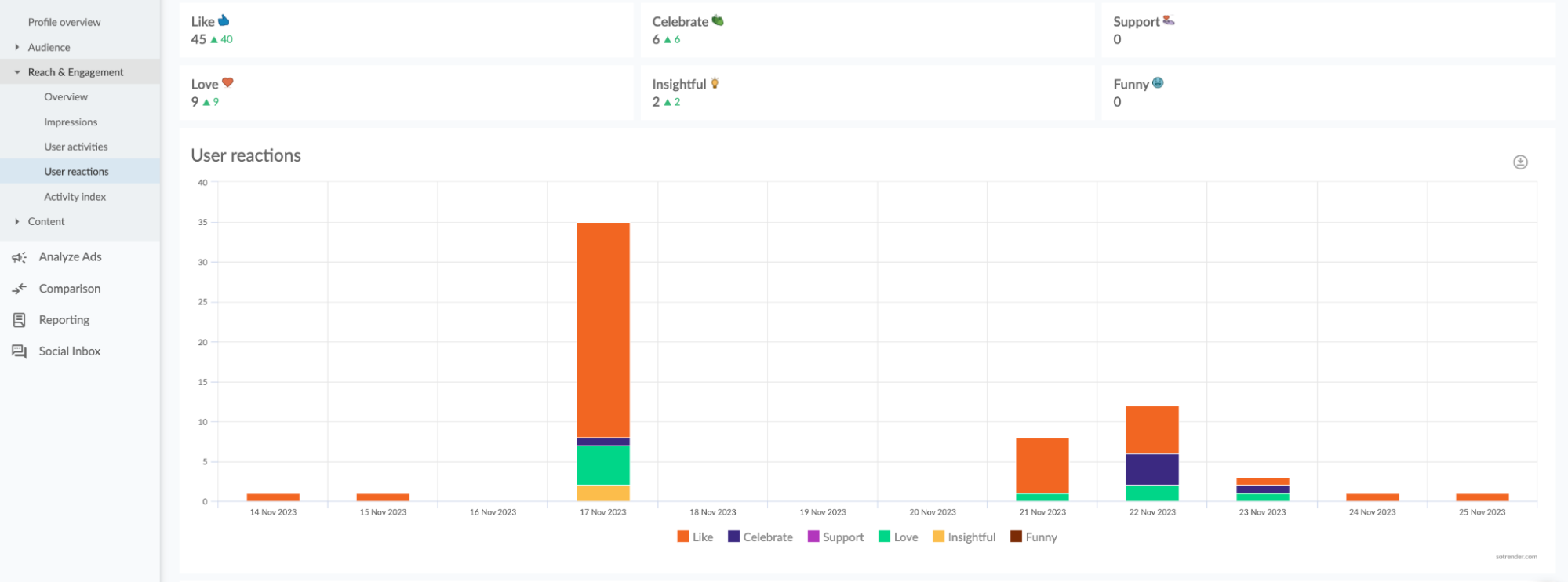Go to Profile overview
Screen dimensions: 1568x582
64,22
